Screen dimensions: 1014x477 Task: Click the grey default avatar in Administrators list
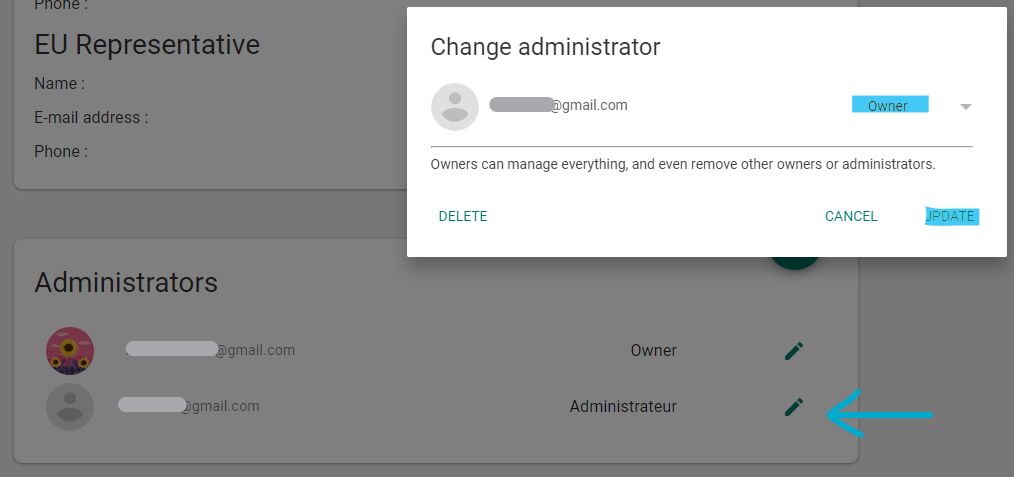tap(70, 407)
